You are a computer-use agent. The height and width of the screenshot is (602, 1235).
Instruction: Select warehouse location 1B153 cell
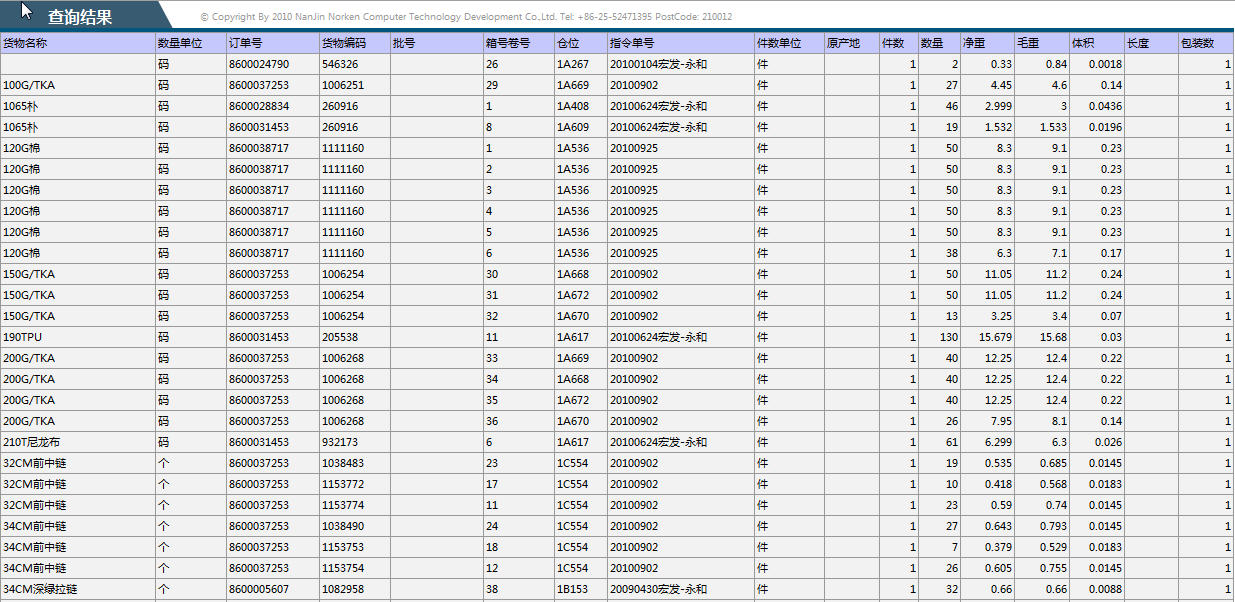(x=573, y=589)
